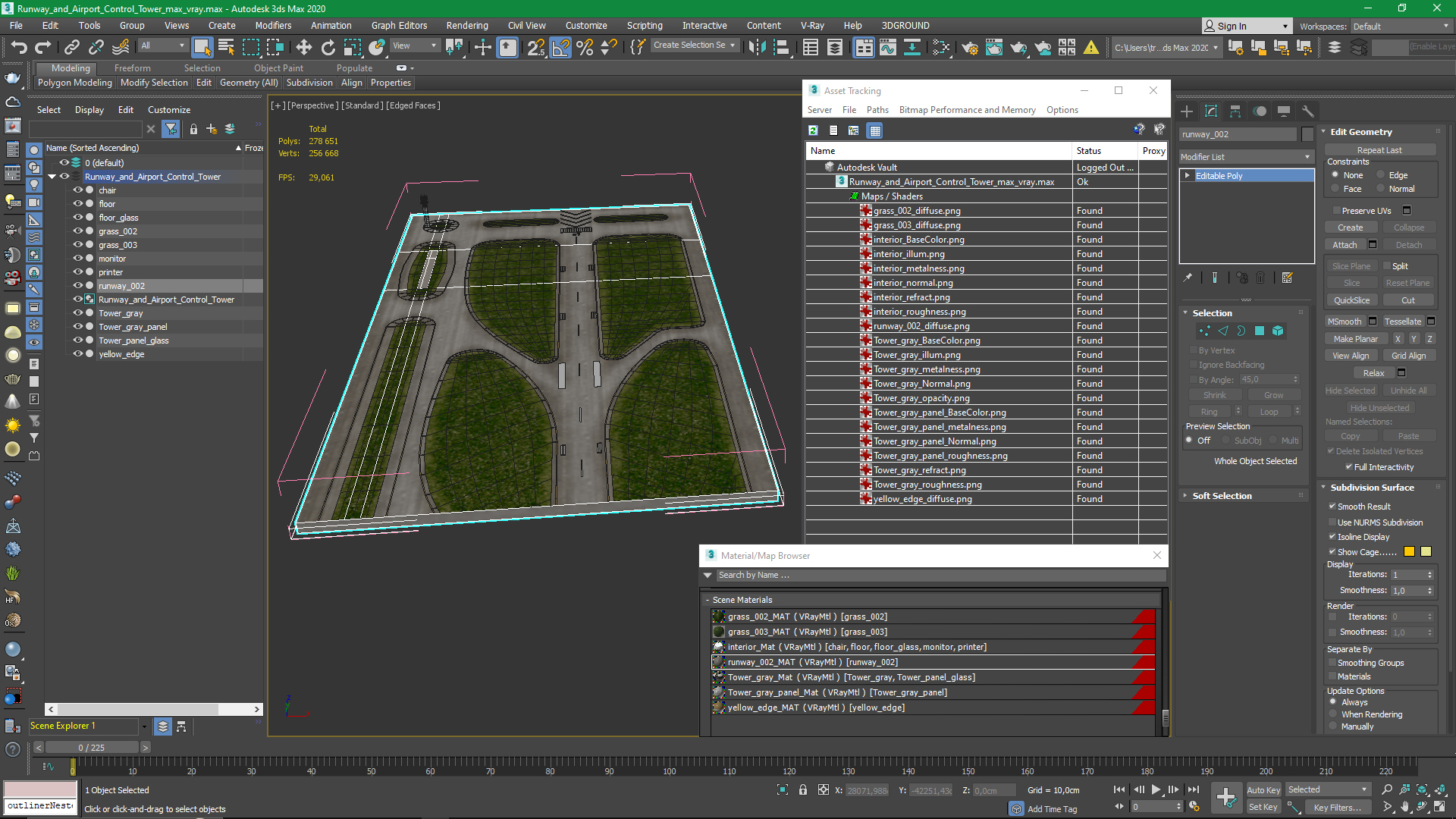Activate the Select and Rotate tool
This screenshot has width=1456, height=819.
coord(328,47)
